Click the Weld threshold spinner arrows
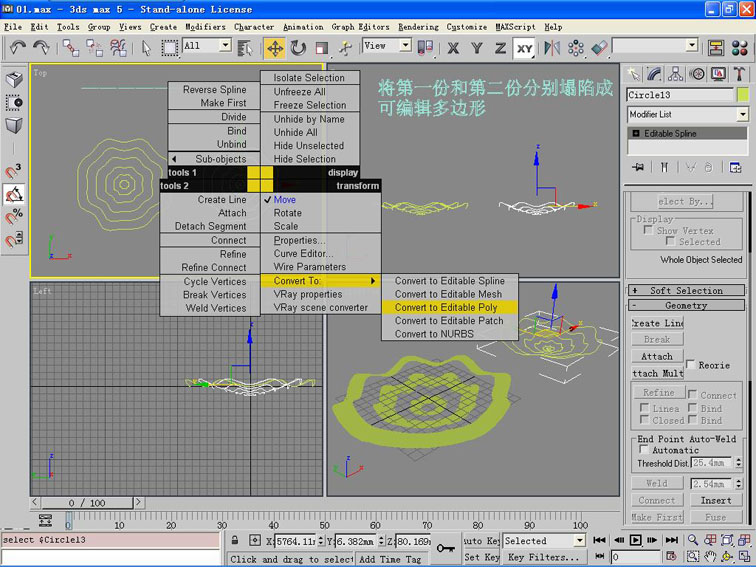The height and width of the screenshot is (567, 756). click(x=738, y=483)
